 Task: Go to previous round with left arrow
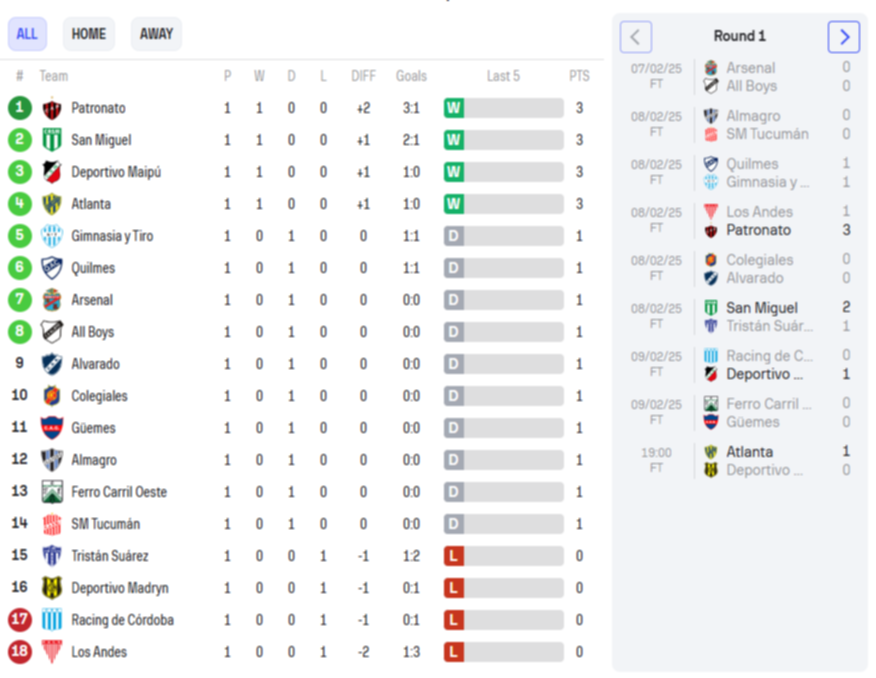pos(636,37)
